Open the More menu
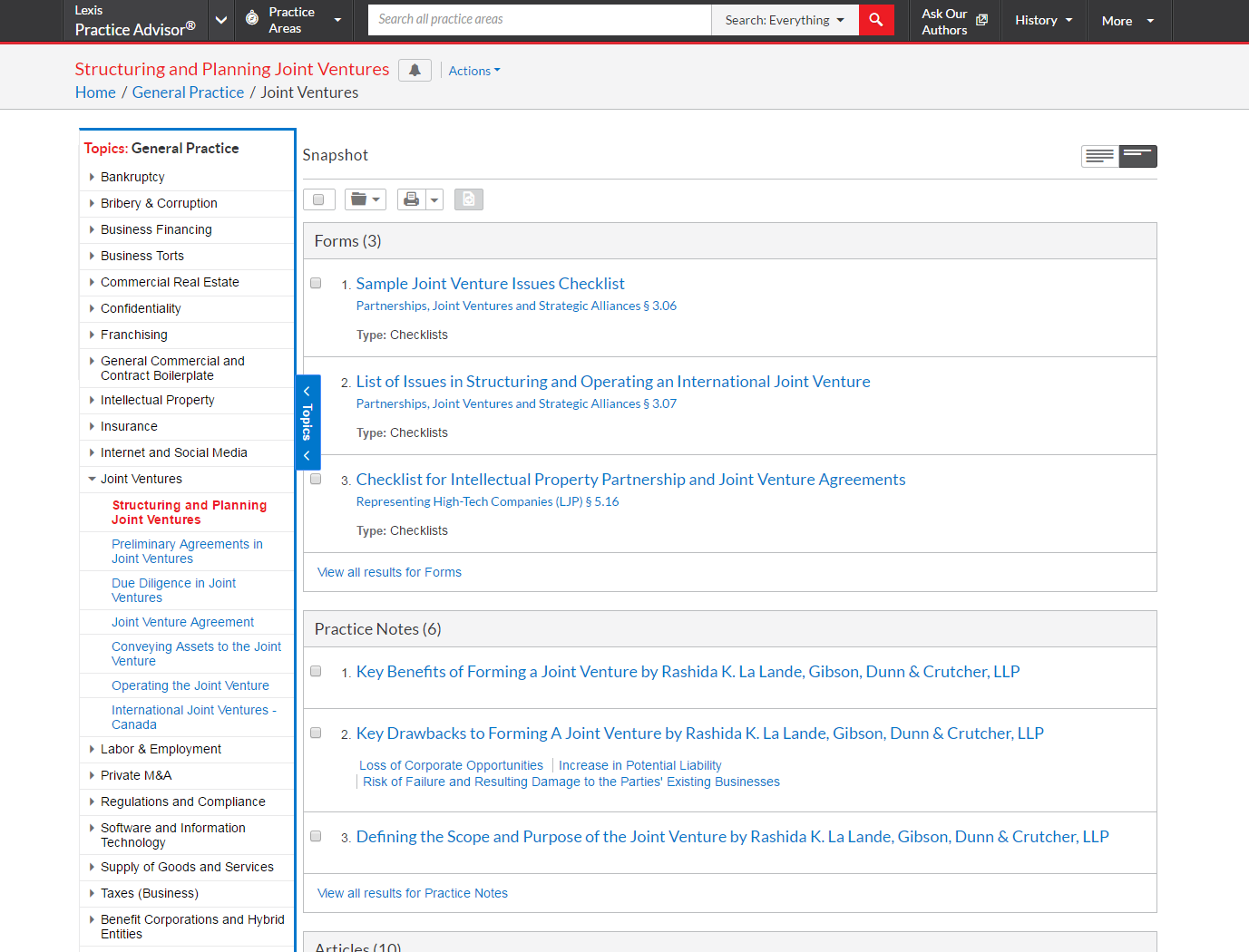The width and height of the screenshot is (1249, 952). (x=1127, y=21)
